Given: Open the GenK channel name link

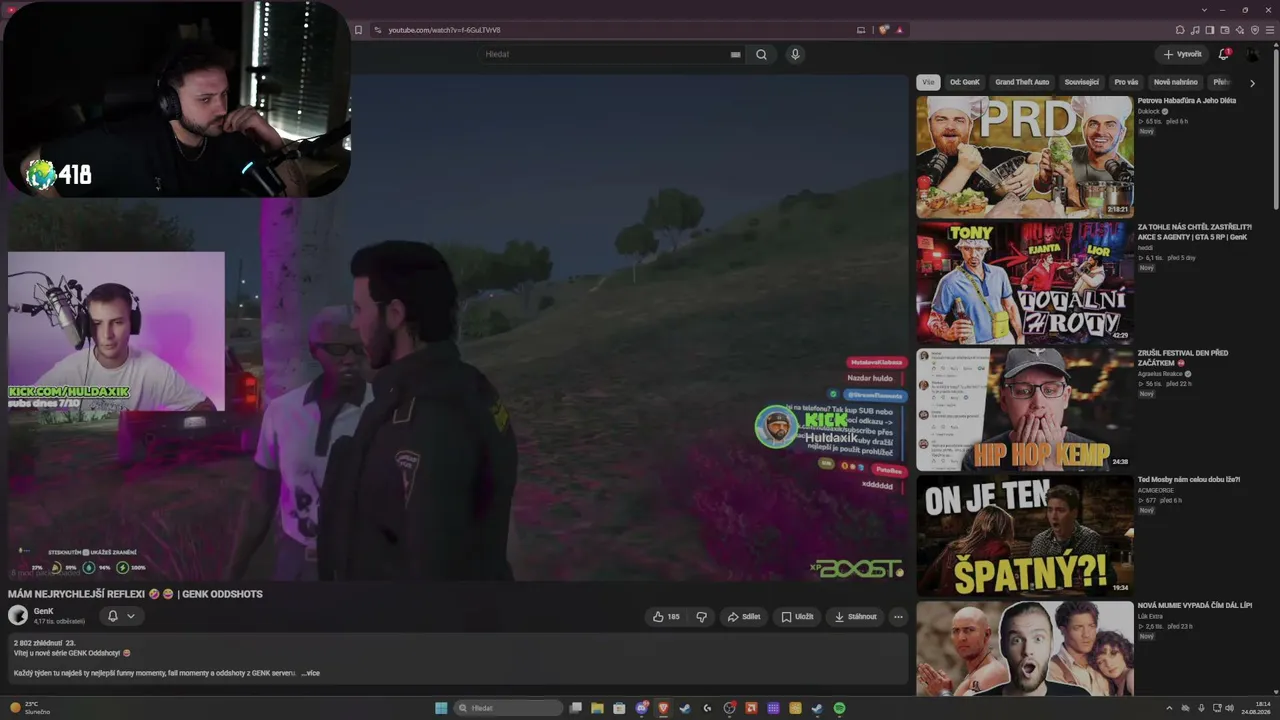Looking at the screenshot, I should 44,611.
